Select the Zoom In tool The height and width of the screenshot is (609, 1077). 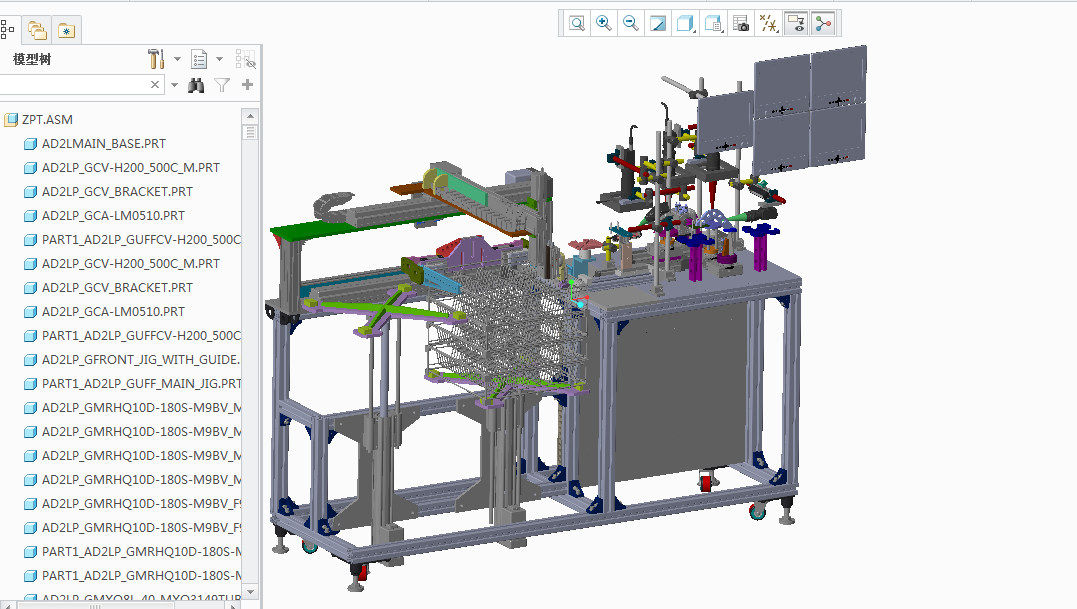coord(604,23)
